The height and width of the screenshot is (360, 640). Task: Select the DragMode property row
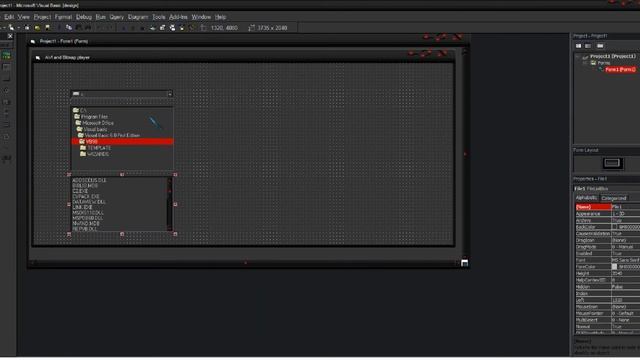tap(607, 247)
